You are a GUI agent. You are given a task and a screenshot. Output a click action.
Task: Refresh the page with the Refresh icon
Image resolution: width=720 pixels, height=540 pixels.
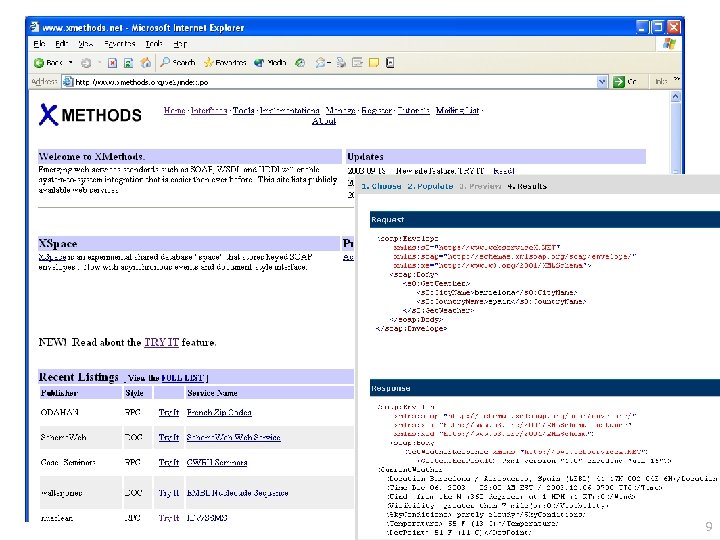pos(129,63)
